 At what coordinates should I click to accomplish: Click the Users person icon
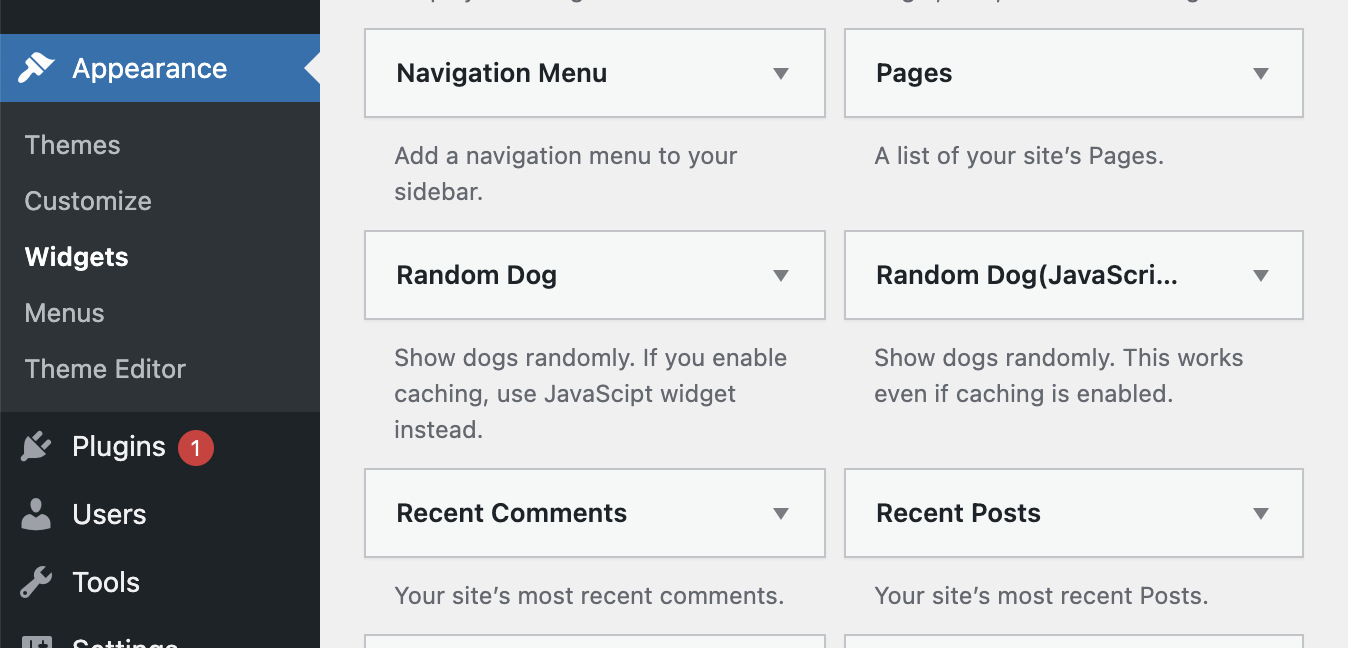click(x=36, y=514)
